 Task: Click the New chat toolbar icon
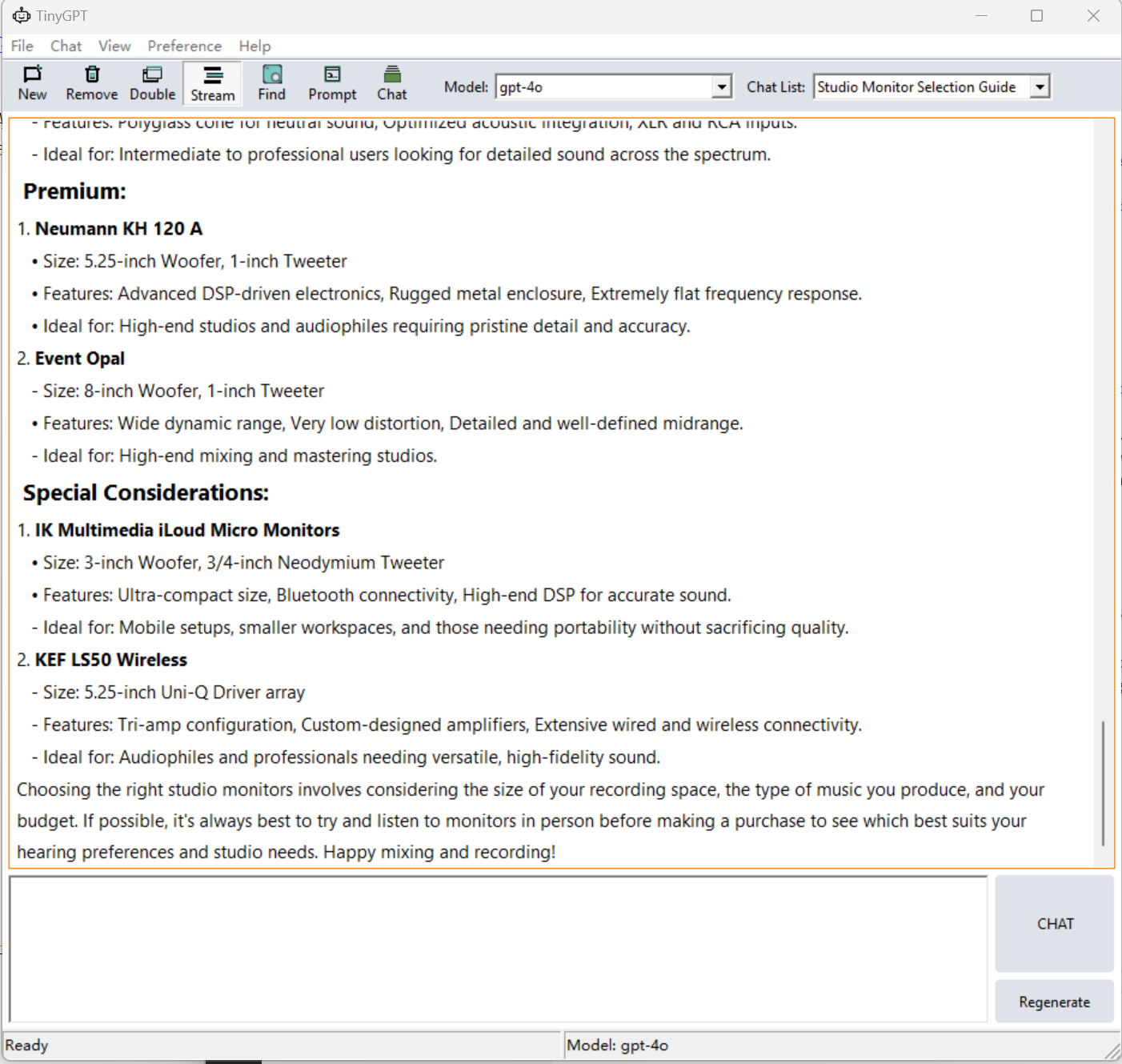32,83
